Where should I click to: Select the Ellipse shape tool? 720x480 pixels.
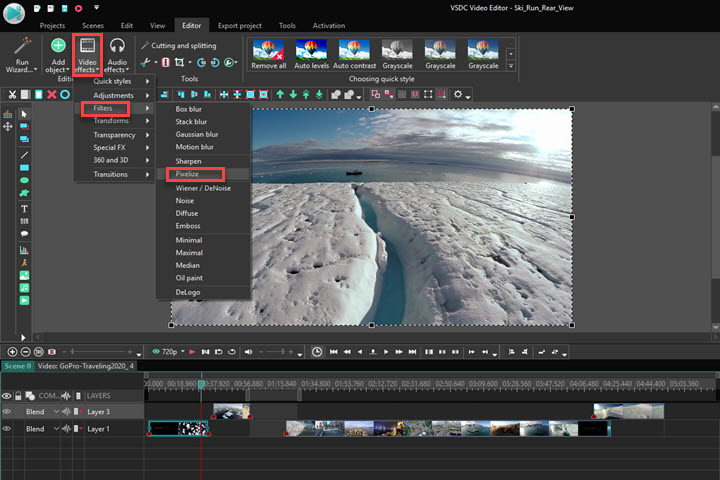click(x=24, y=181)
